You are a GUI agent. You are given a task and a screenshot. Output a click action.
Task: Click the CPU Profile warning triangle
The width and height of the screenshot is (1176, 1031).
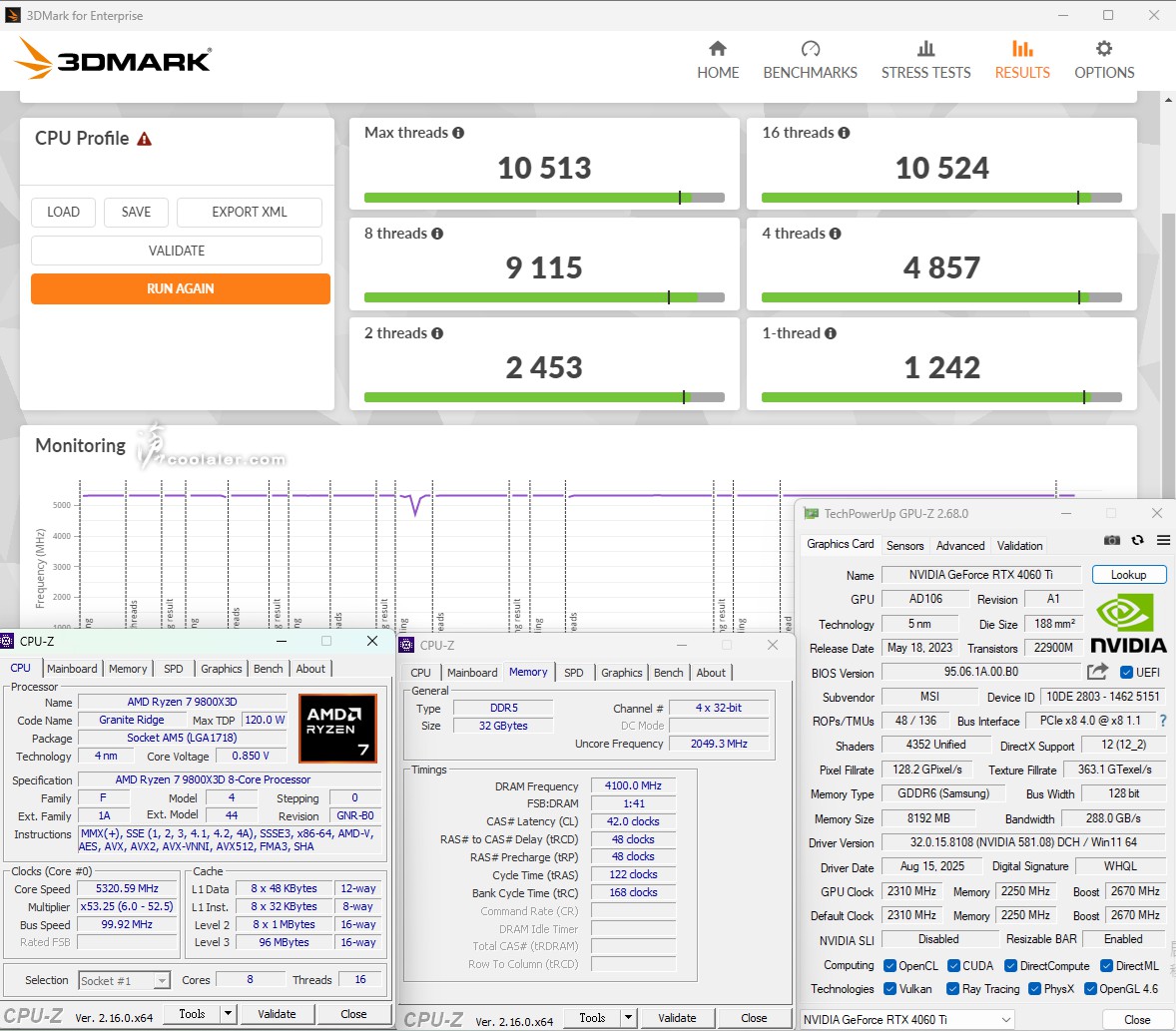(x=144, y=139)
